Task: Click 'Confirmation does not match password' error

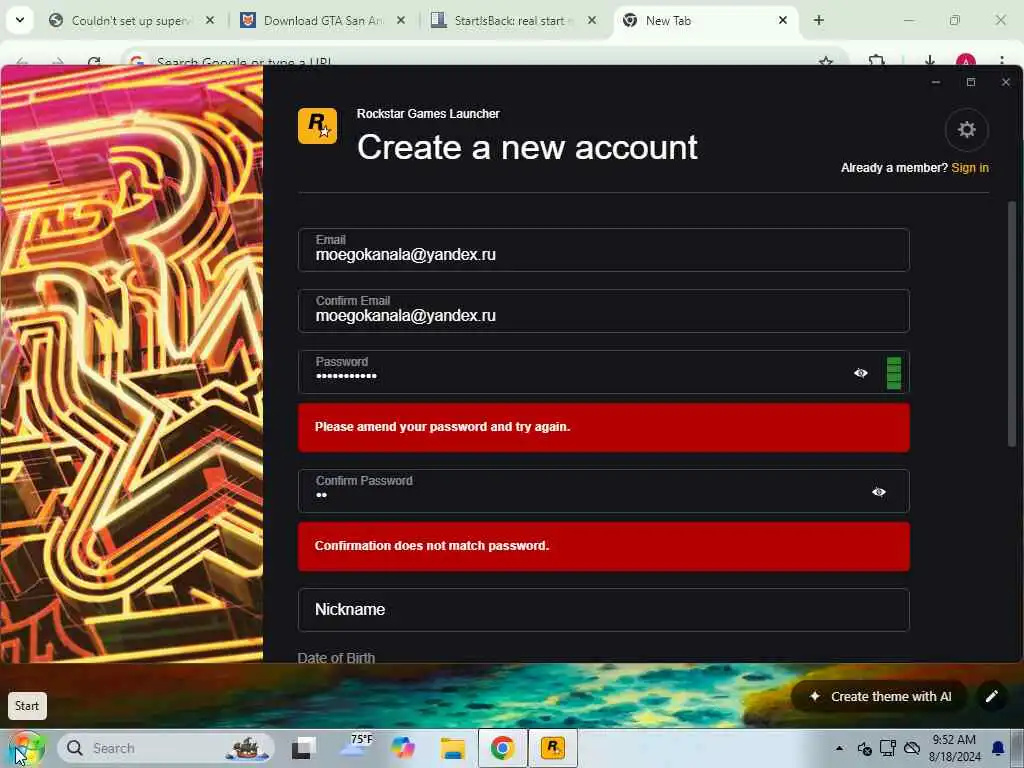Action: [603, 546]
